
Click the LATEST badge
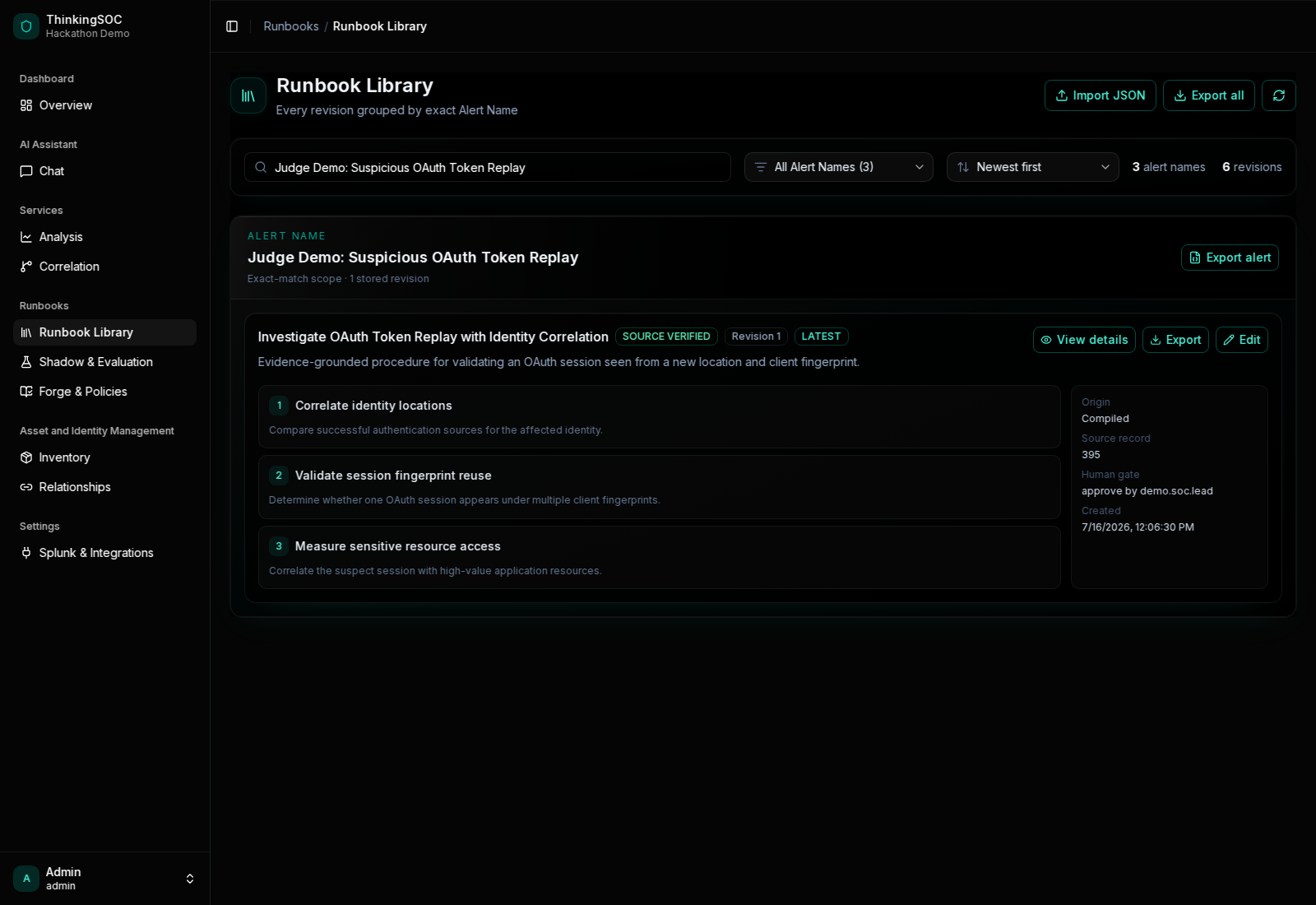click(x=821, y=336)
